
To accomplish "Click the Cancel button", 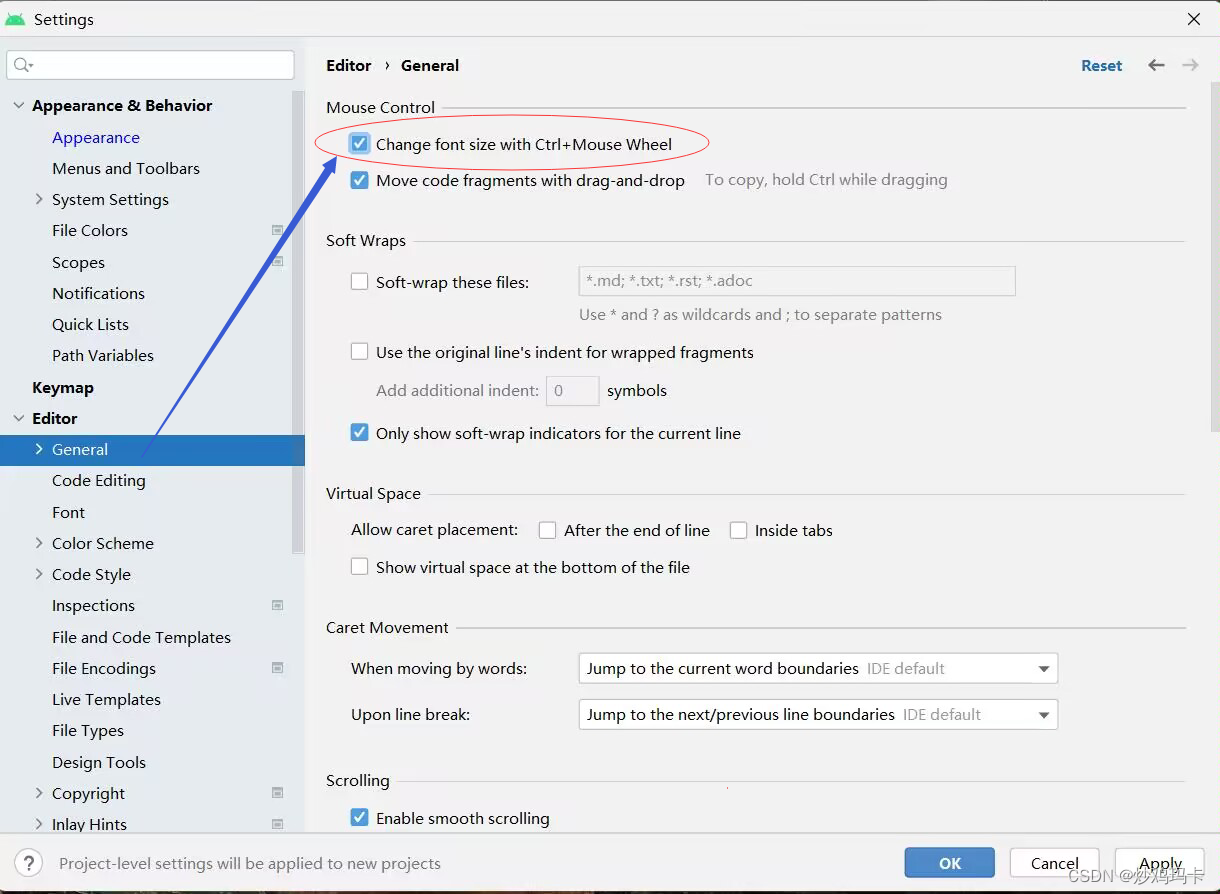I will [1055, 863].
